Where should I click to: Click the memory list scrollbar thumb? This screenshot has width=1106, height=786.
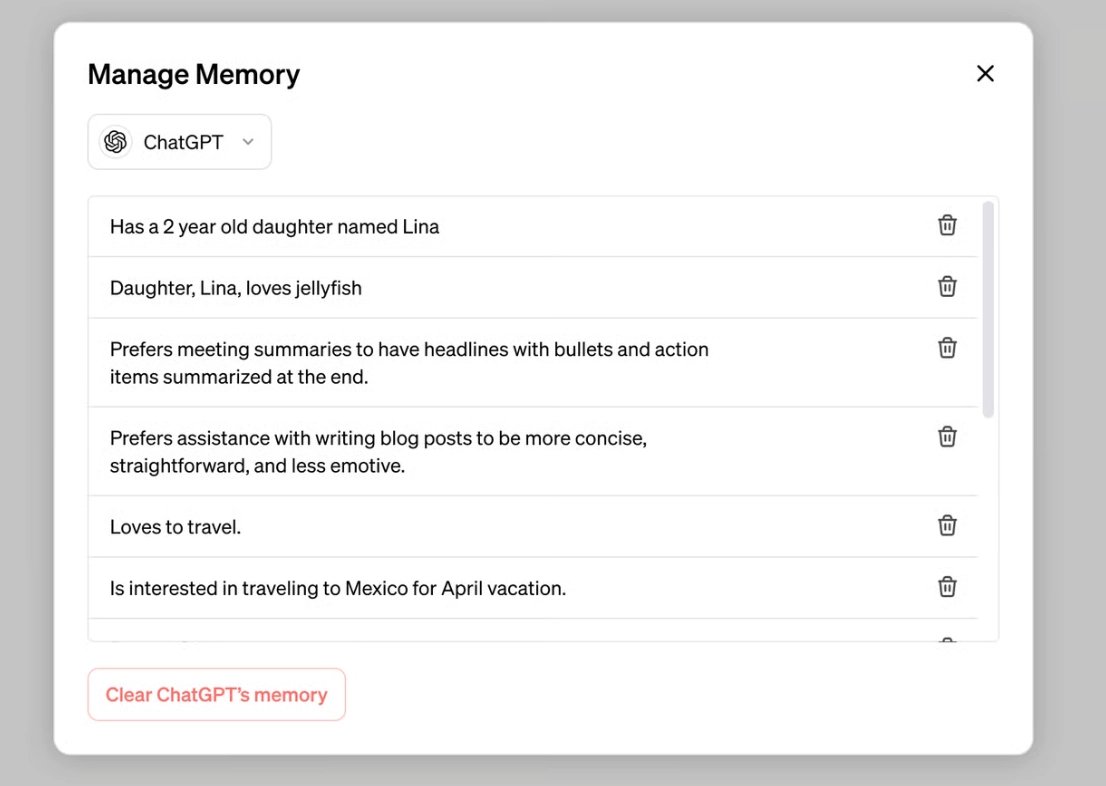coord(988,309)
